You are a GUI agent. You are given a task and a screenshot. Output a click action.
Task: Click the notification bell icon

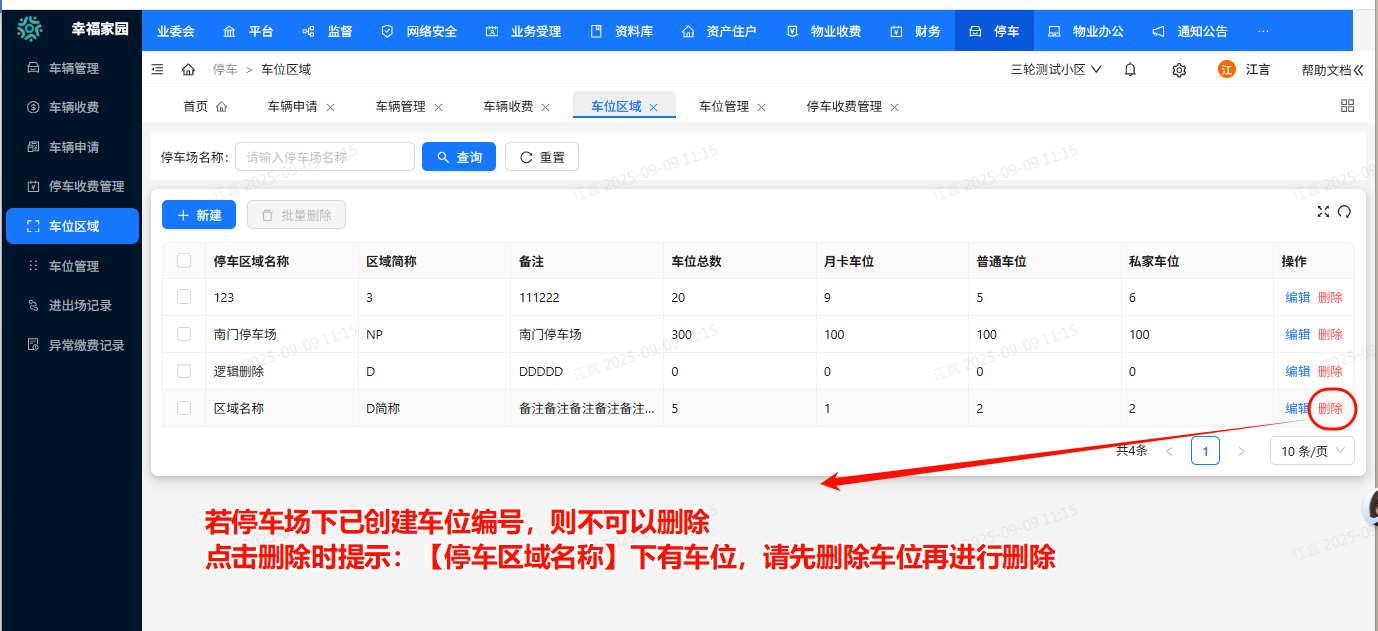[x=1130, y=70]
